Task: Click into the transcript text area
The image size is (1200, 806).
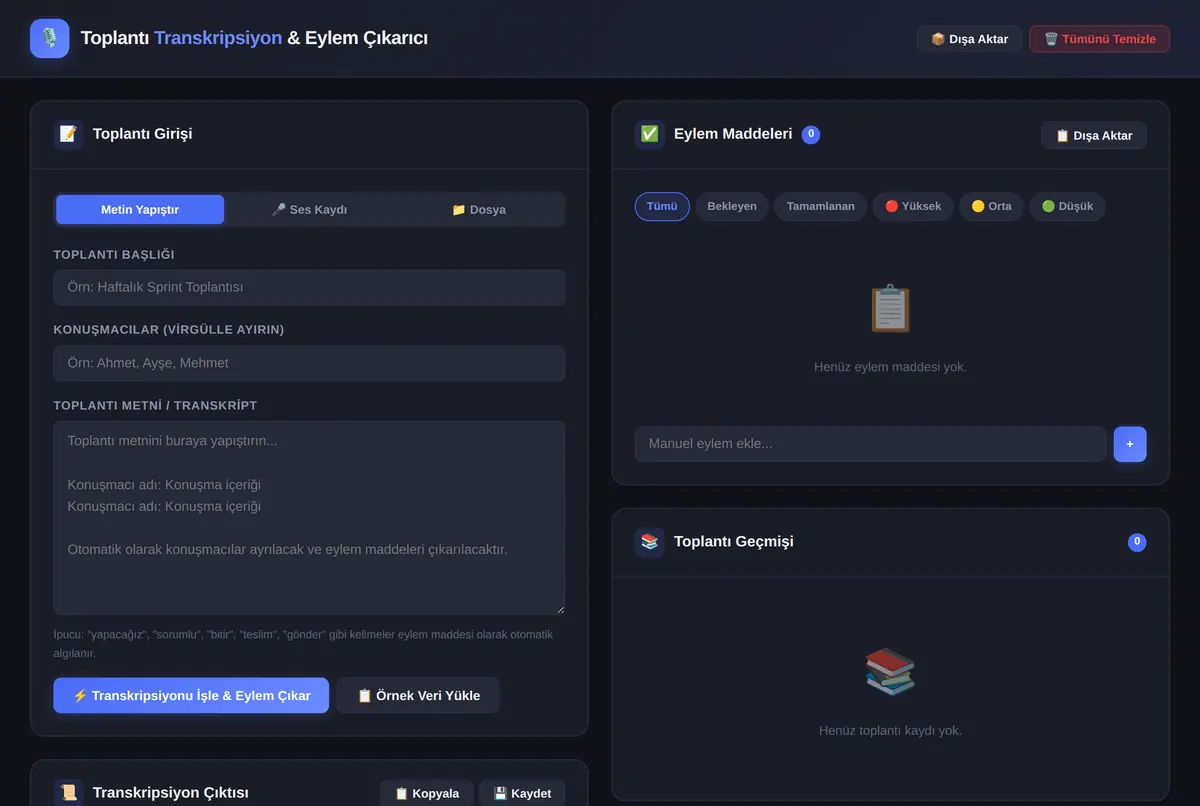Action: coord(309,518)
